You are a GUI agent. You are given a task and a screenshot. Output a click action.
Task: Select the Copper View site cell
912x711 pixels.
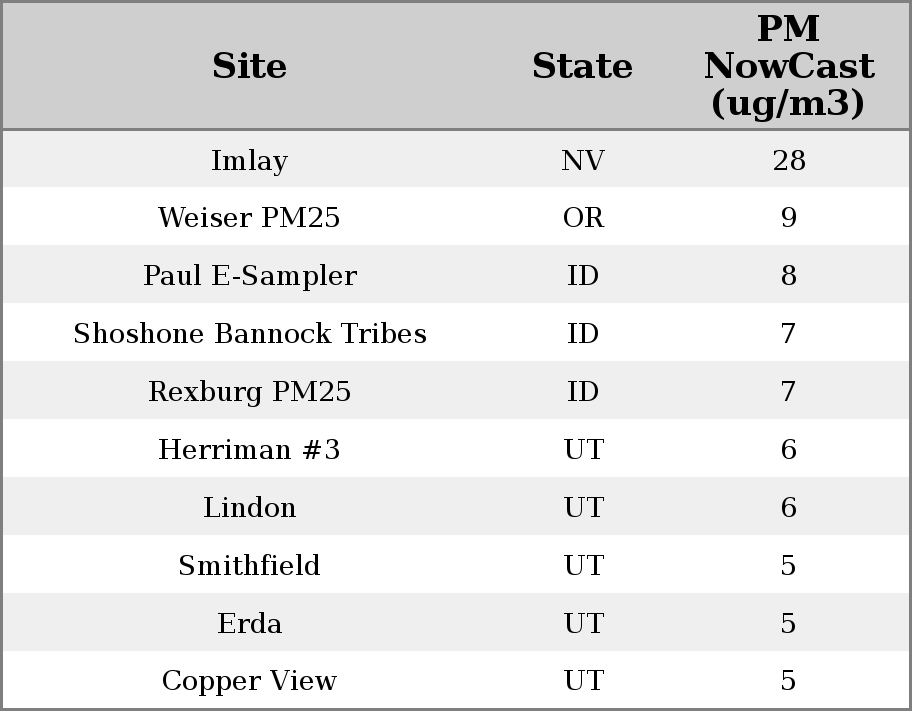pos(249,681)
